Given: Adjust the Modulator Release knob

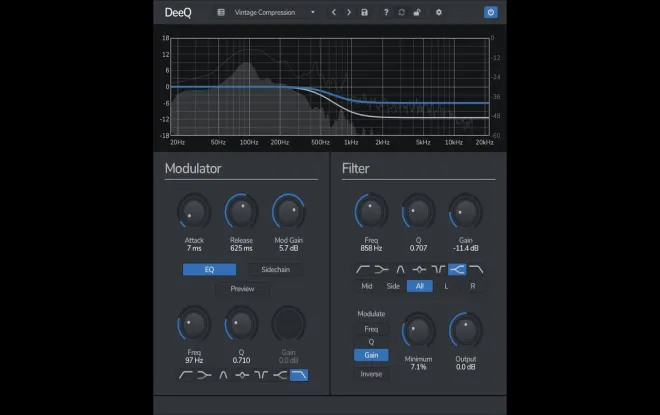Looking at the screenshot, I should (x=241, y=212).
